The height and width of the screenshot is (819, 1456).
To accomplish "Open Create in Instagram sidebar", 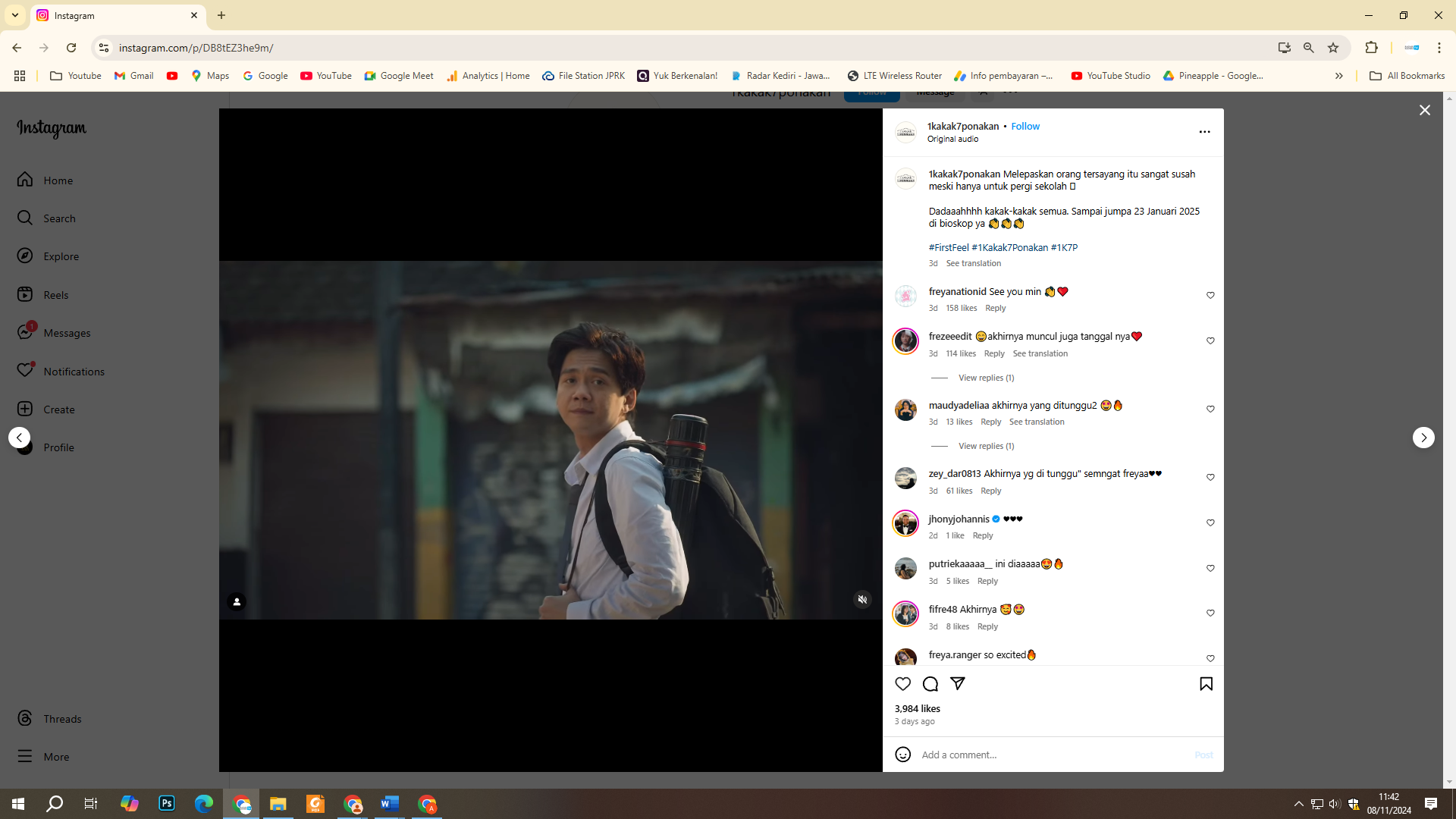I will coord(45,409).
